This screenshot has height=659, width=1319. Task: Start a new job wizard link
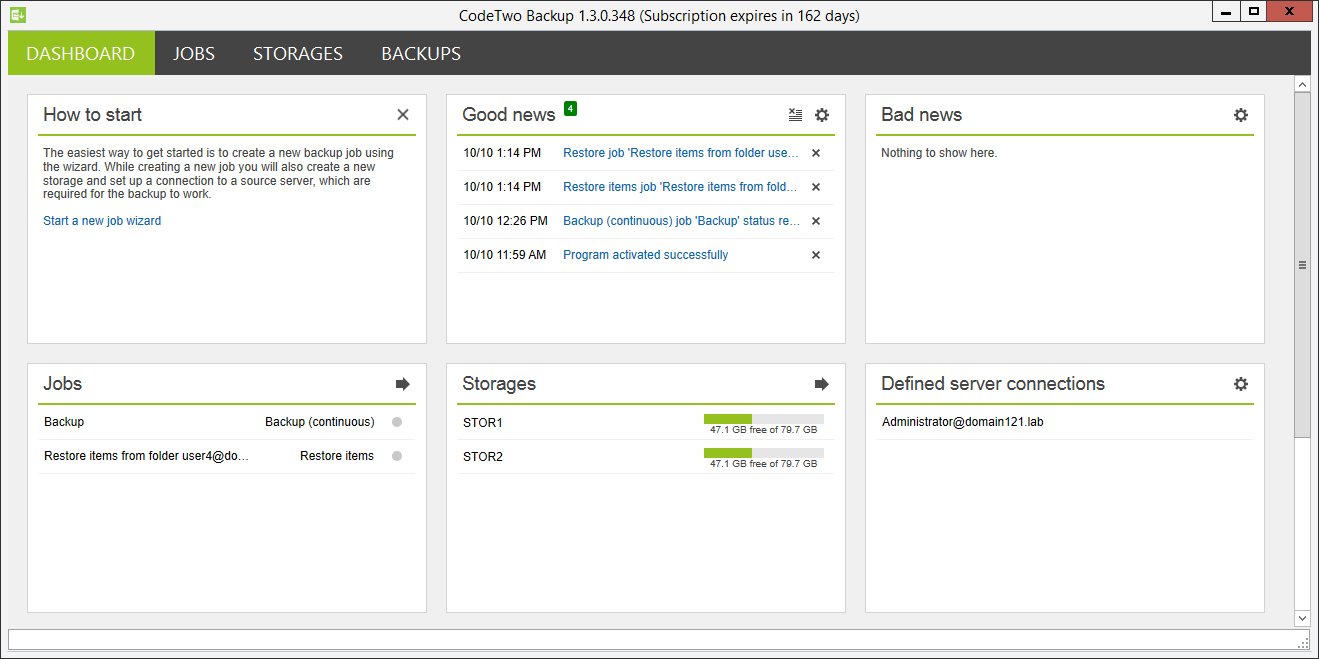tap(102, 221)
